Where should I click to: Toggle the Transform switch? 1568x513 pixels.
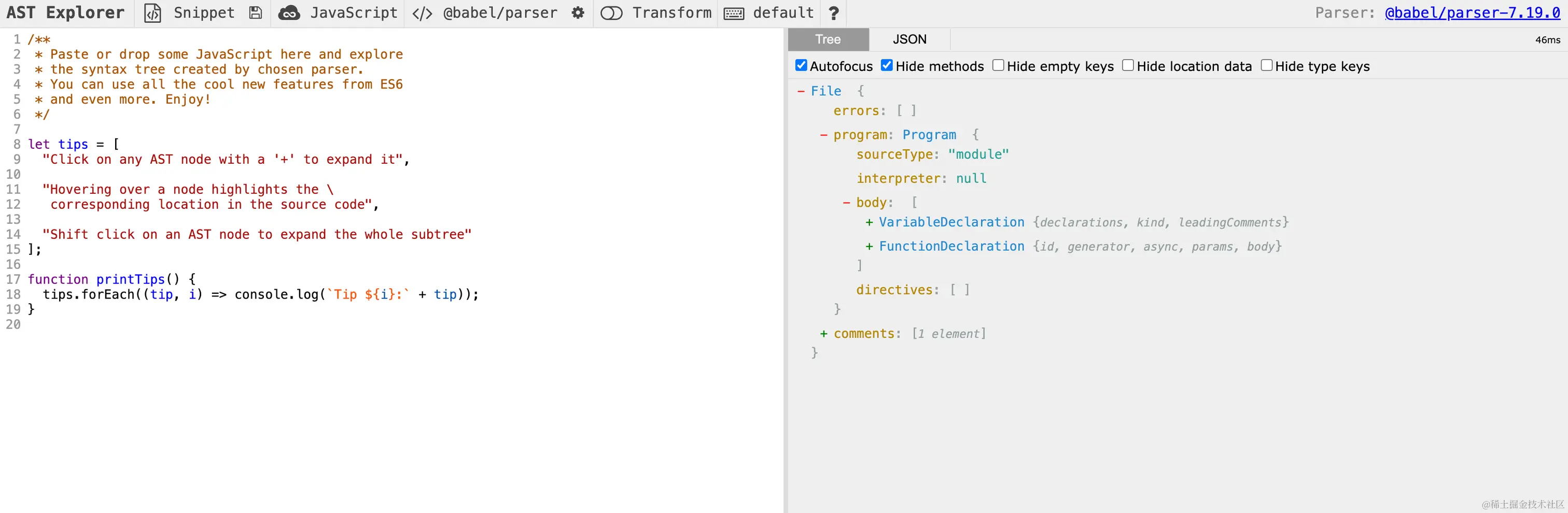pos(611,13)
